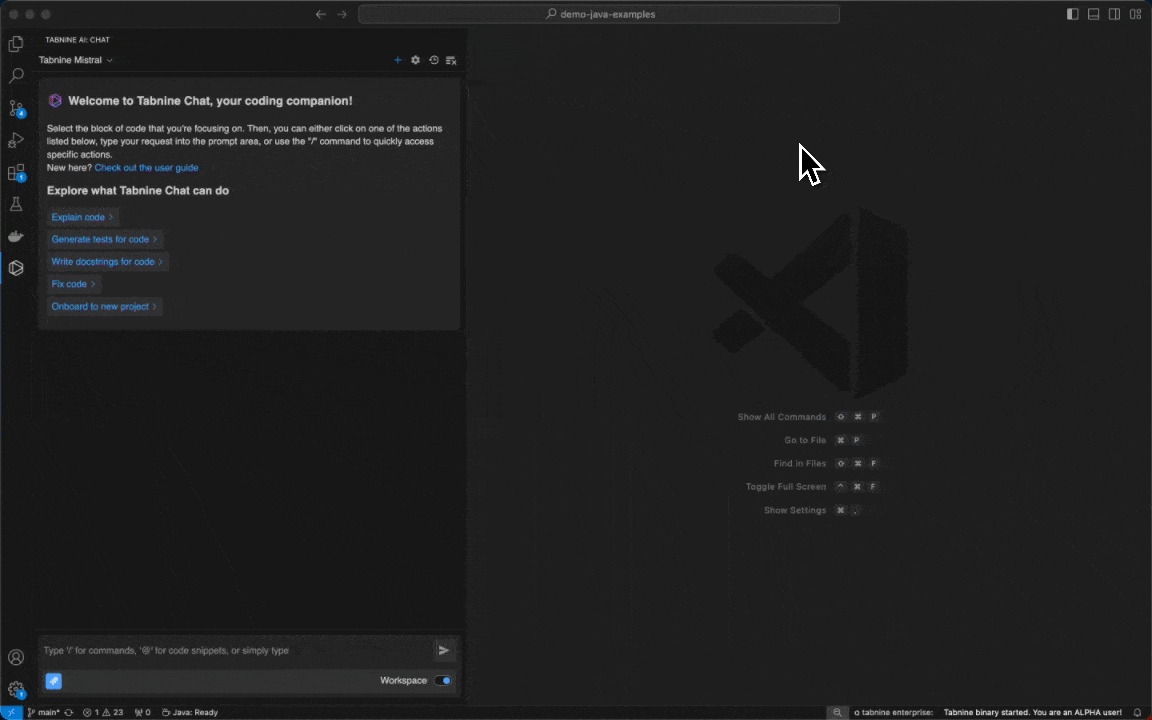
Task: Click the tabnine enterprise status item
Action: pos(893,712)
